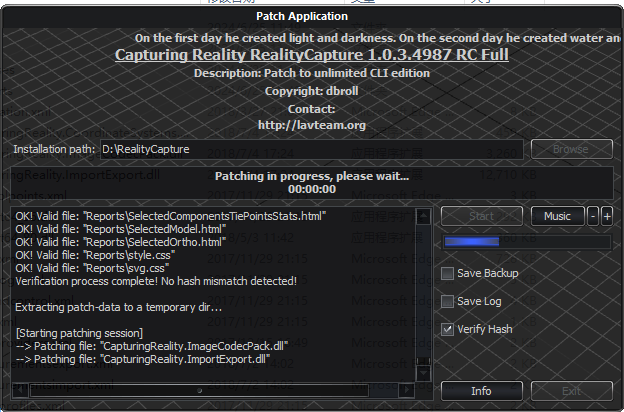Select log line "Reports\SelectedModel.html"
Viewport: 624px width, 412px height.
tap(121, 229)
